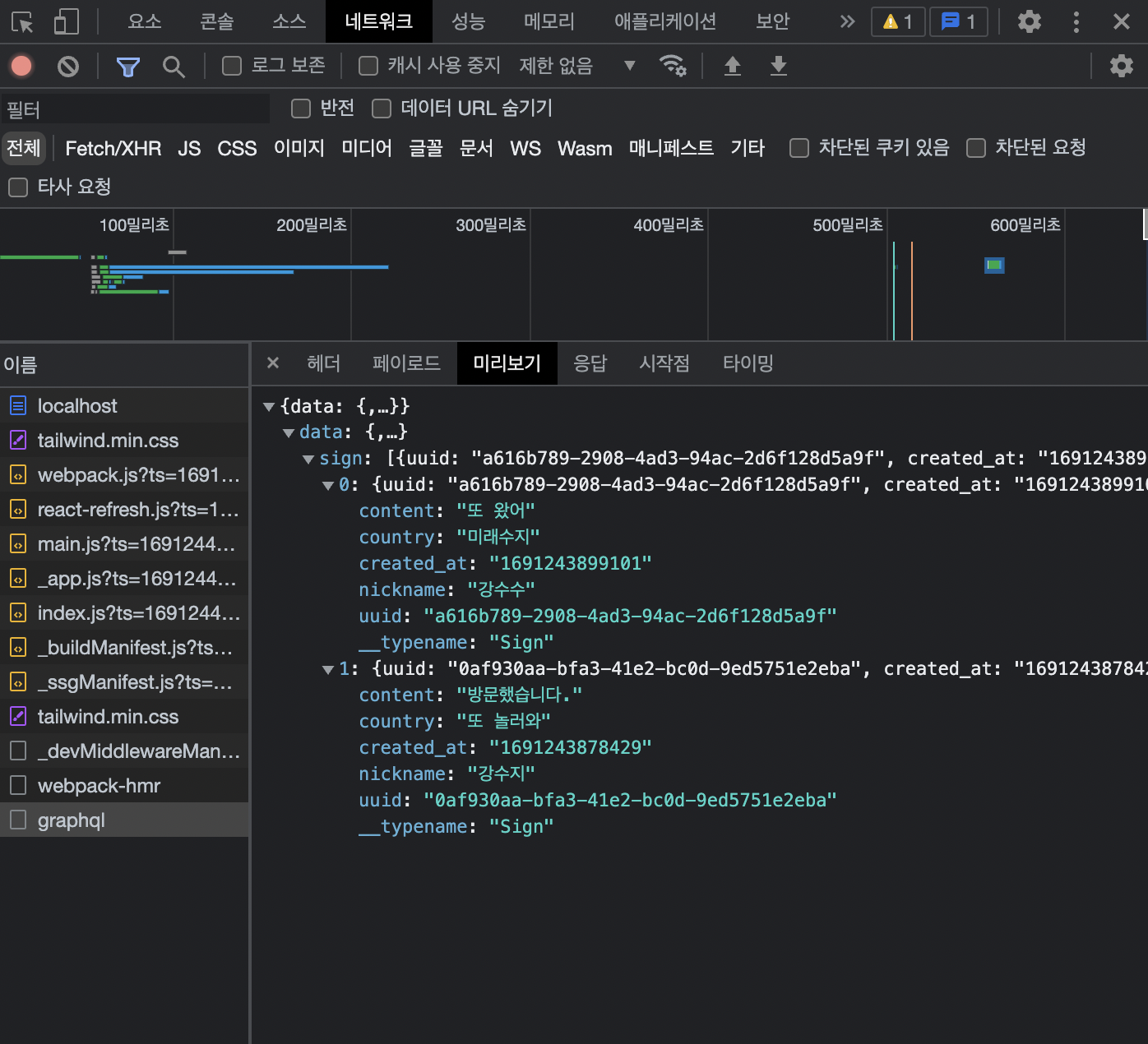Screen dimensions: 1148x1044
Task: Activate the inspect element picker icon
Action: coord(23,22)
